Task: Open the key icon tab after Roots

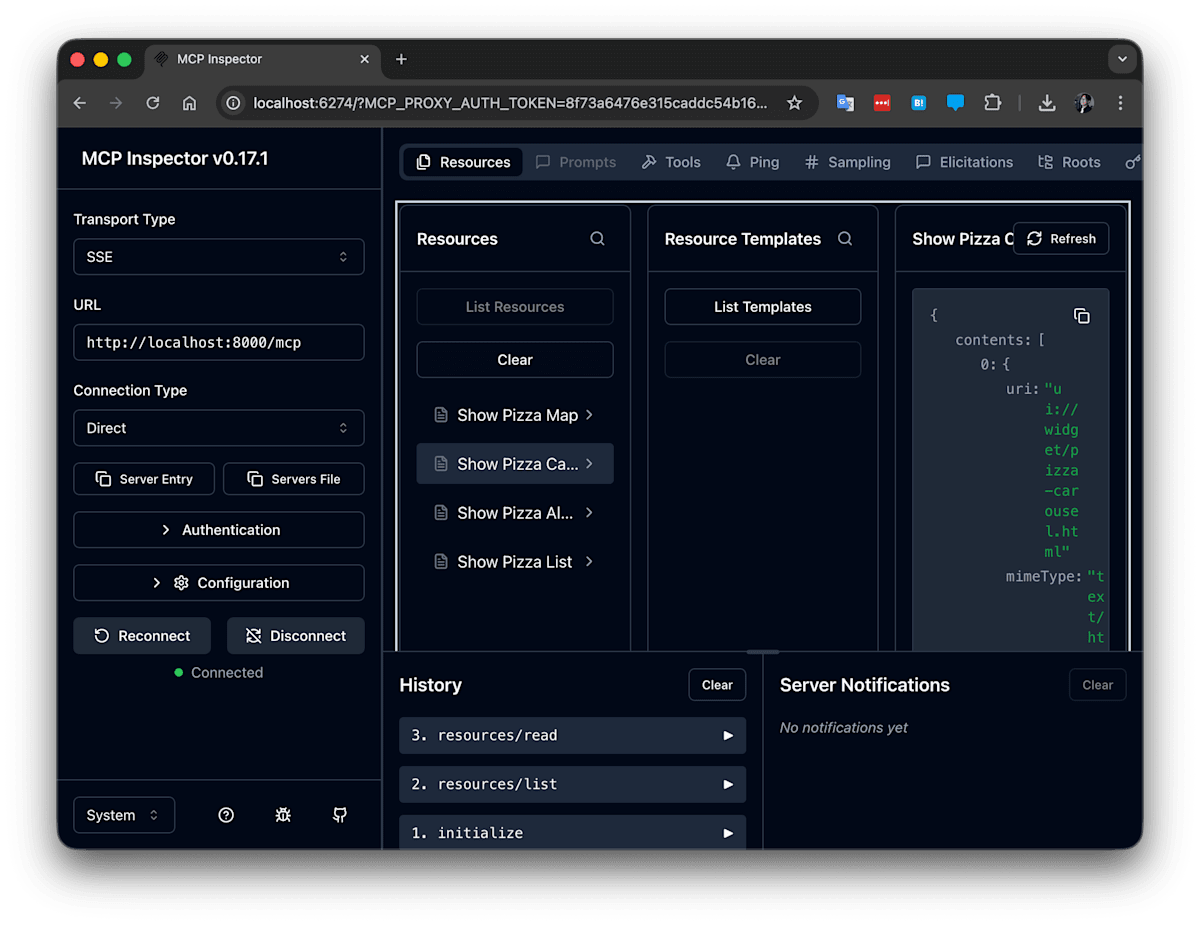Action: (1133, 162)
